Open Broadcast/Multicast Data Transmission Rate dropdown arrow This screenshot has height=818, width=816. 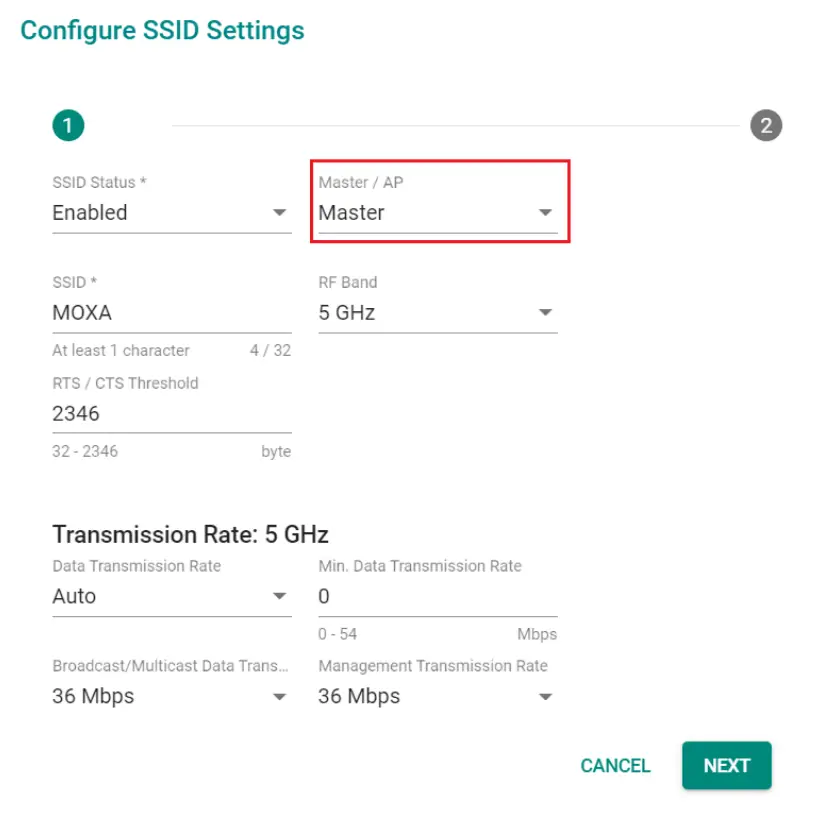coord(280,697)
